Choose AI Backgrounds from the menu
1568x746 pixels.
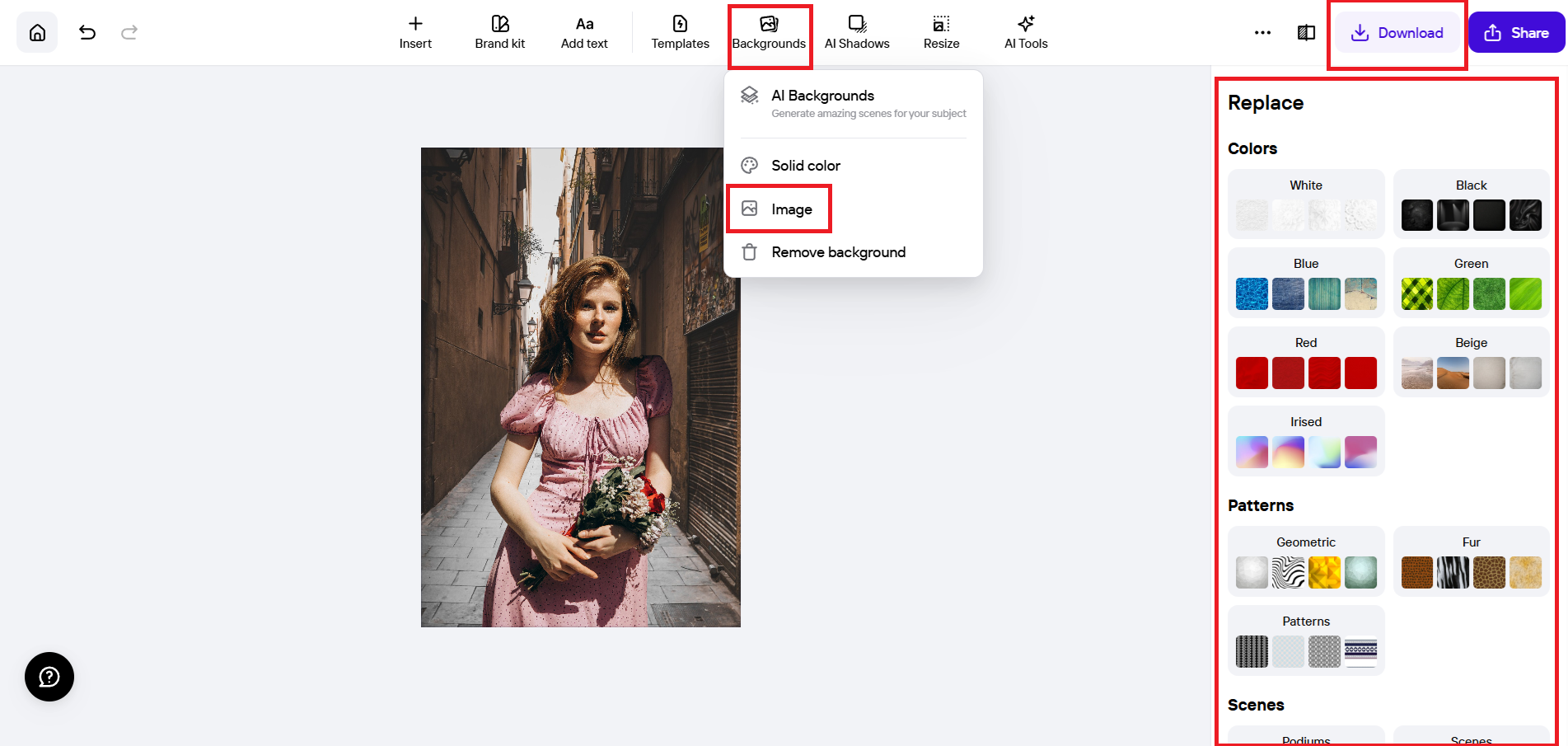point(853,103)
